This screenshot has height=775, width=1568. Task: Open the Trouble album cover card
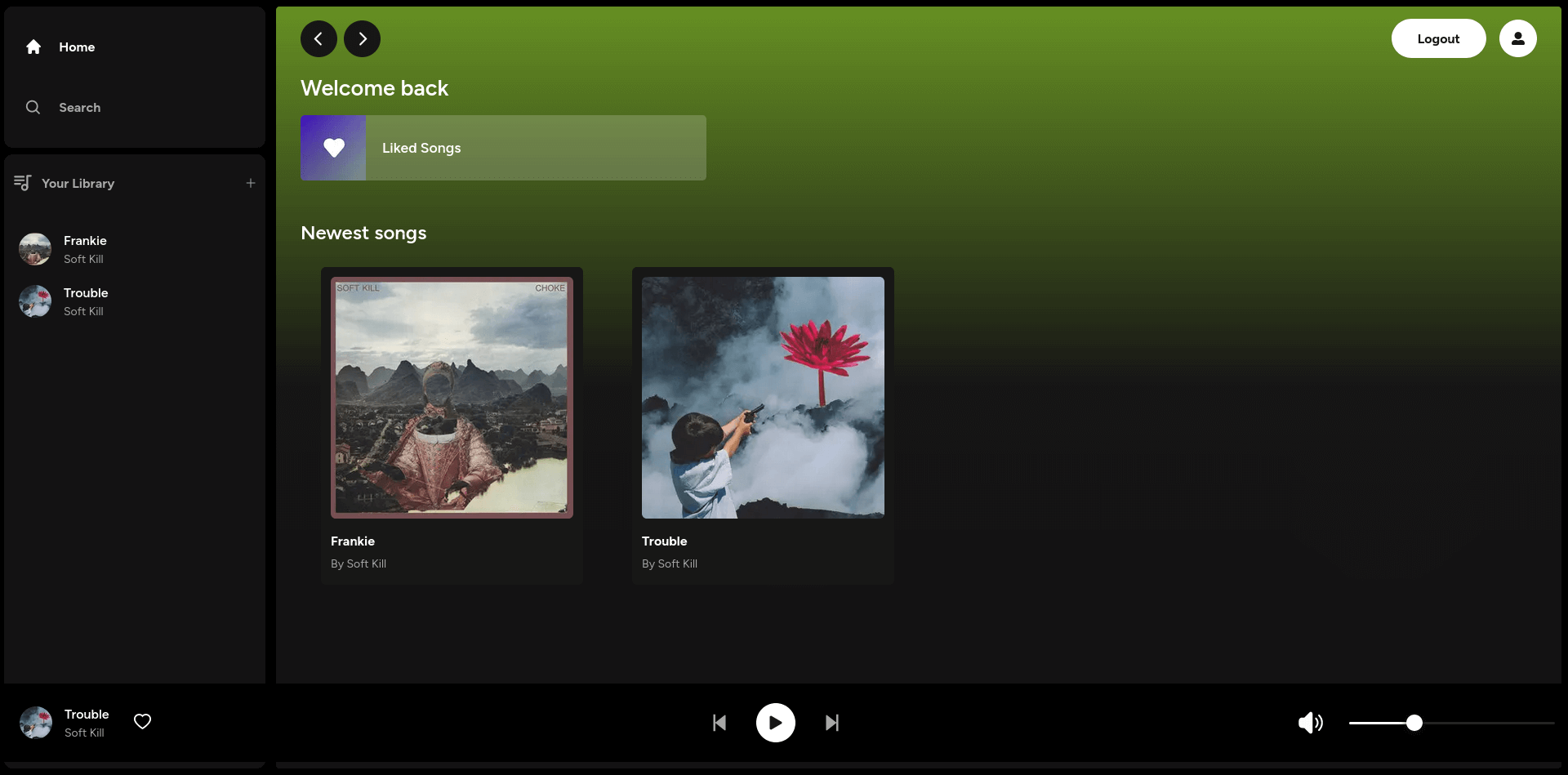tap(763, 398)
